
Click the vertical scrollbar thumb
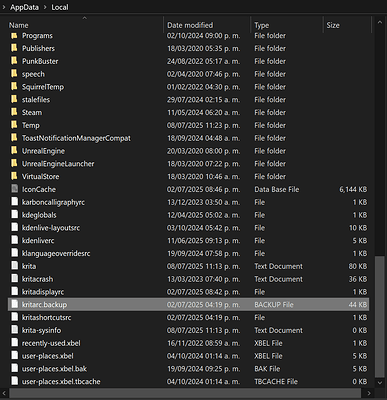pyautogui.click(x=380, y=316)
